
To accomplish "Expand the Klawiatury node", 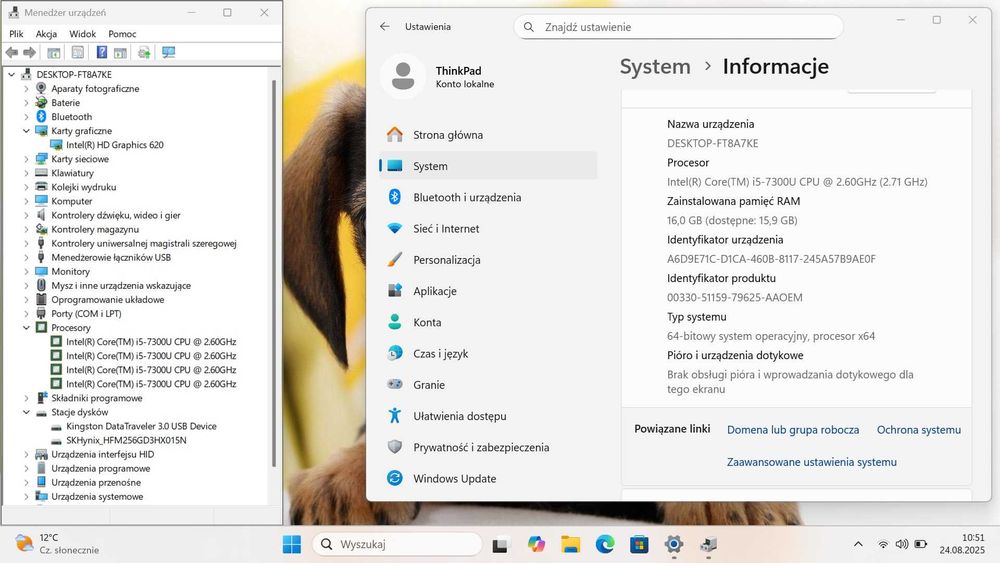I will [26, 173].
